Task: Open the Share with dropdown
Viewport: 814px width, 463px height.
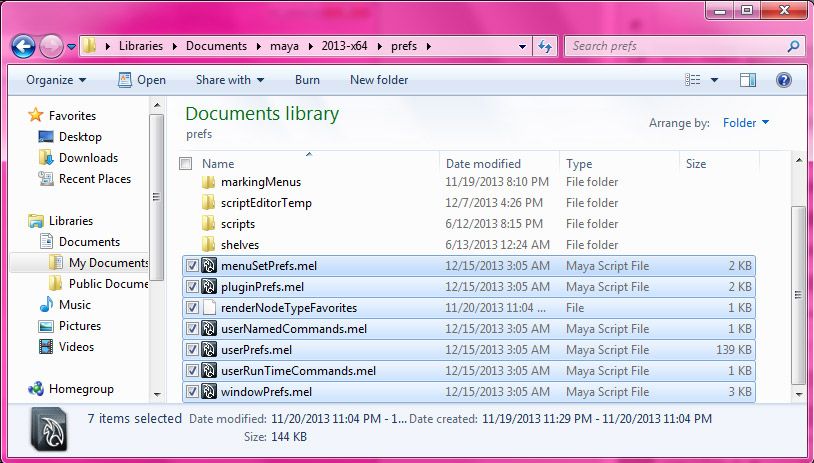Action: pos(230,80)
